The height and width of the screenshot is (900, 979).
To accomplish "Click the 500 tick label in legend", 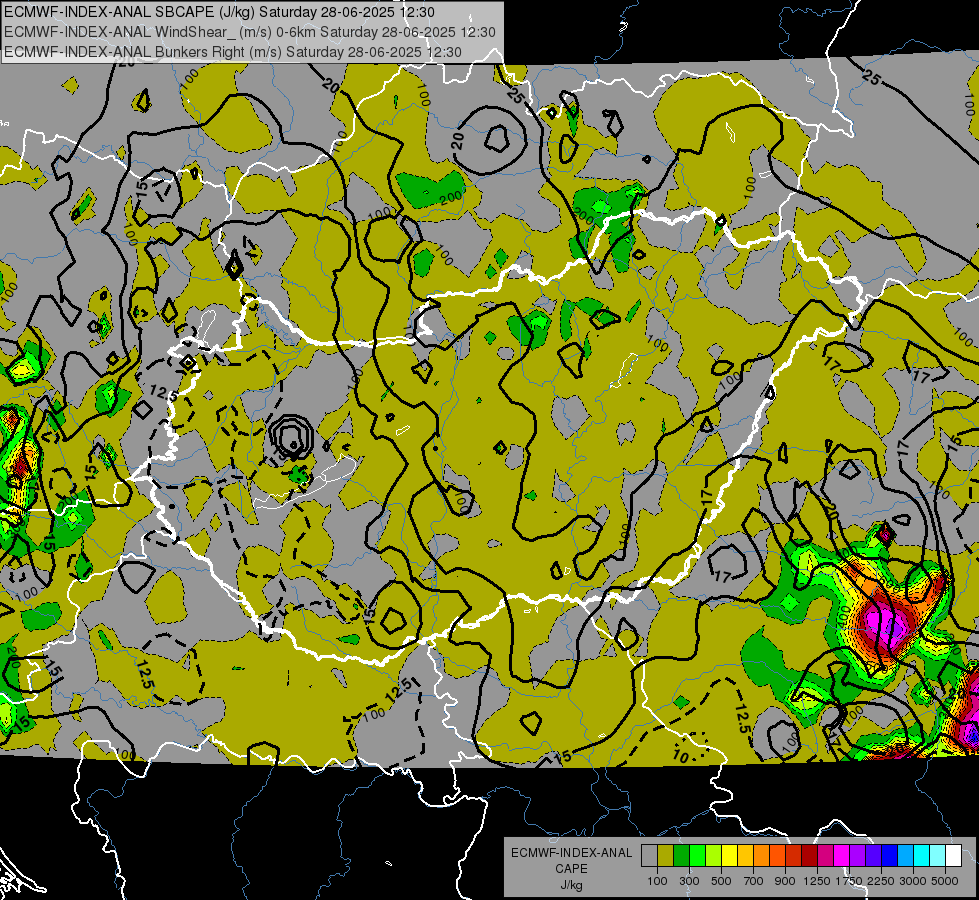I will (721, 881).
